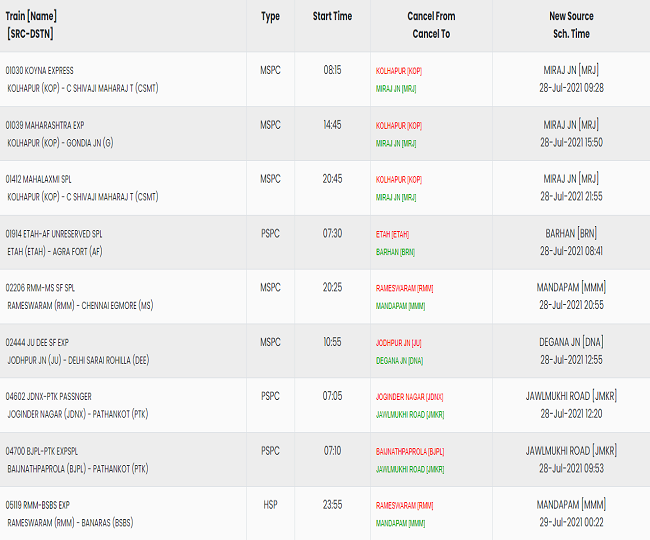Click the New Source column header
Screen dimensions: 650x540
[x=570, y=16]
